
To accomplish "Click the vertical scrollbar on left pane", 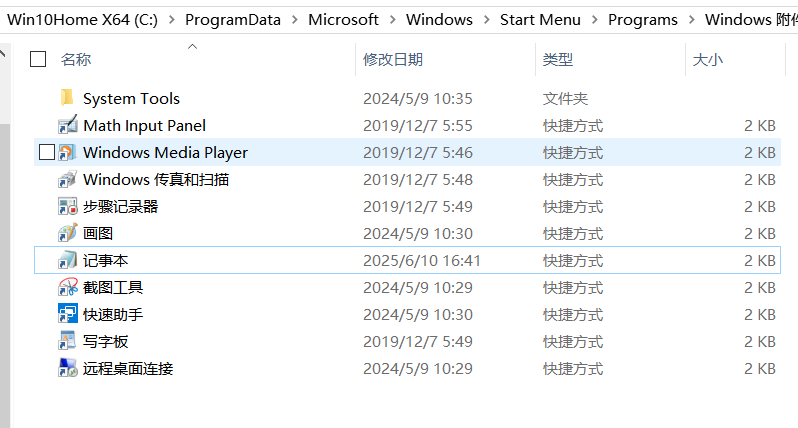I will [x=5, y=275].
